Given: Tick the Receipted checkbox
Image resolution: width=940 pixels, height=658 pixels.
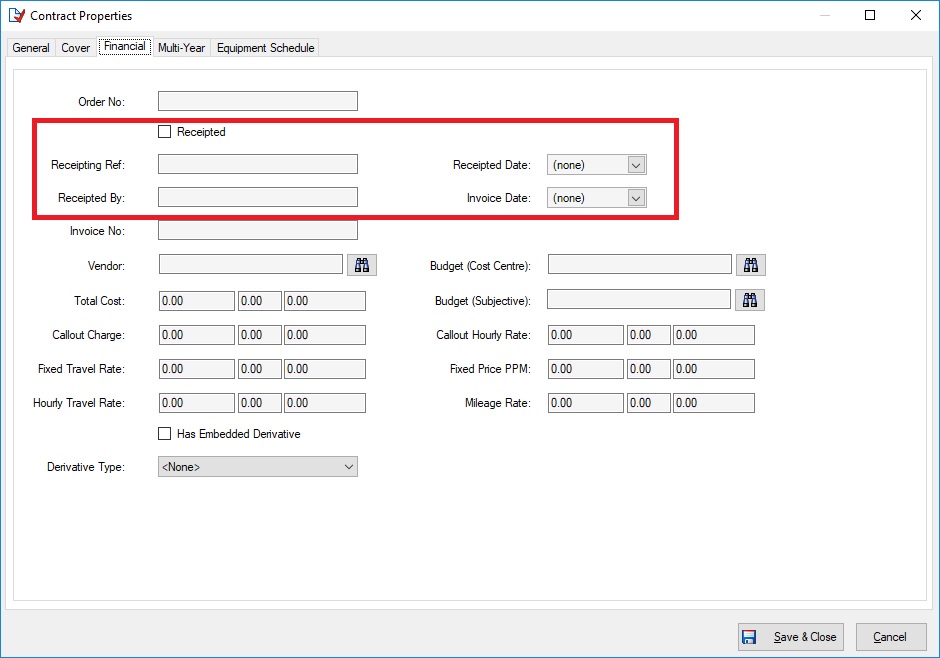Looking at the screenshot, I should (x=165, y=132).
